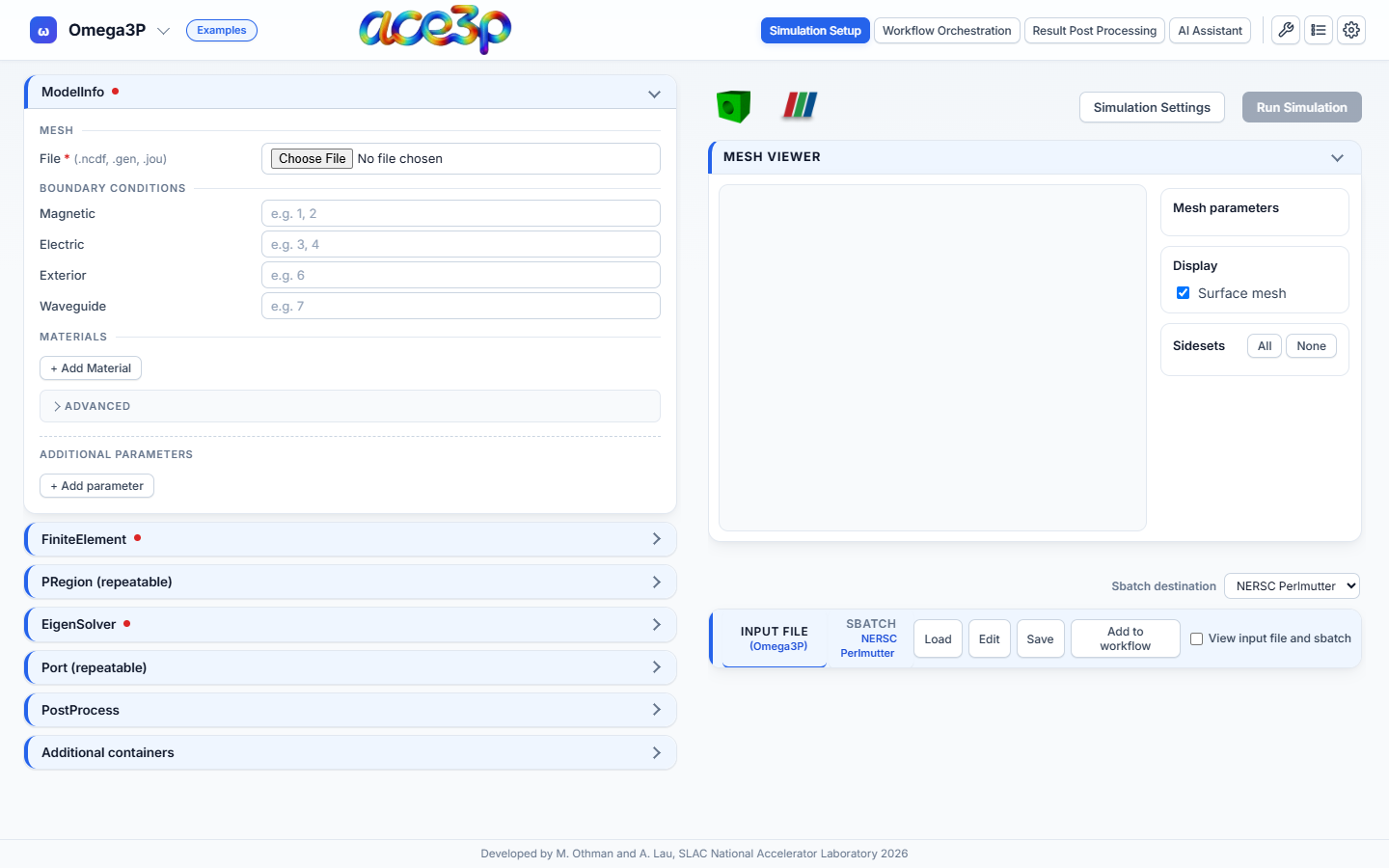
Task: Expand the PostProcess section
Action: (351, 710)
